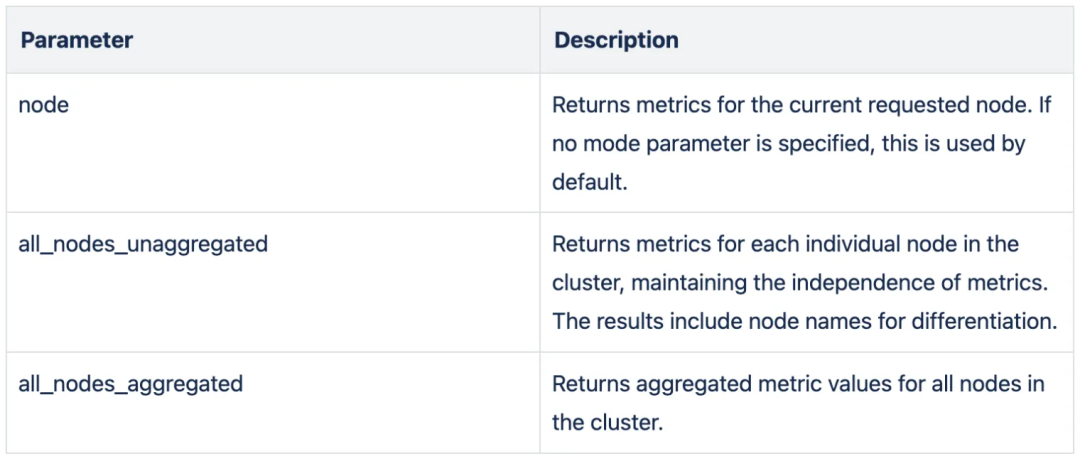Click the line starting 'Returns metrics for the current'
1080x461 pixels.
(801, 105)
